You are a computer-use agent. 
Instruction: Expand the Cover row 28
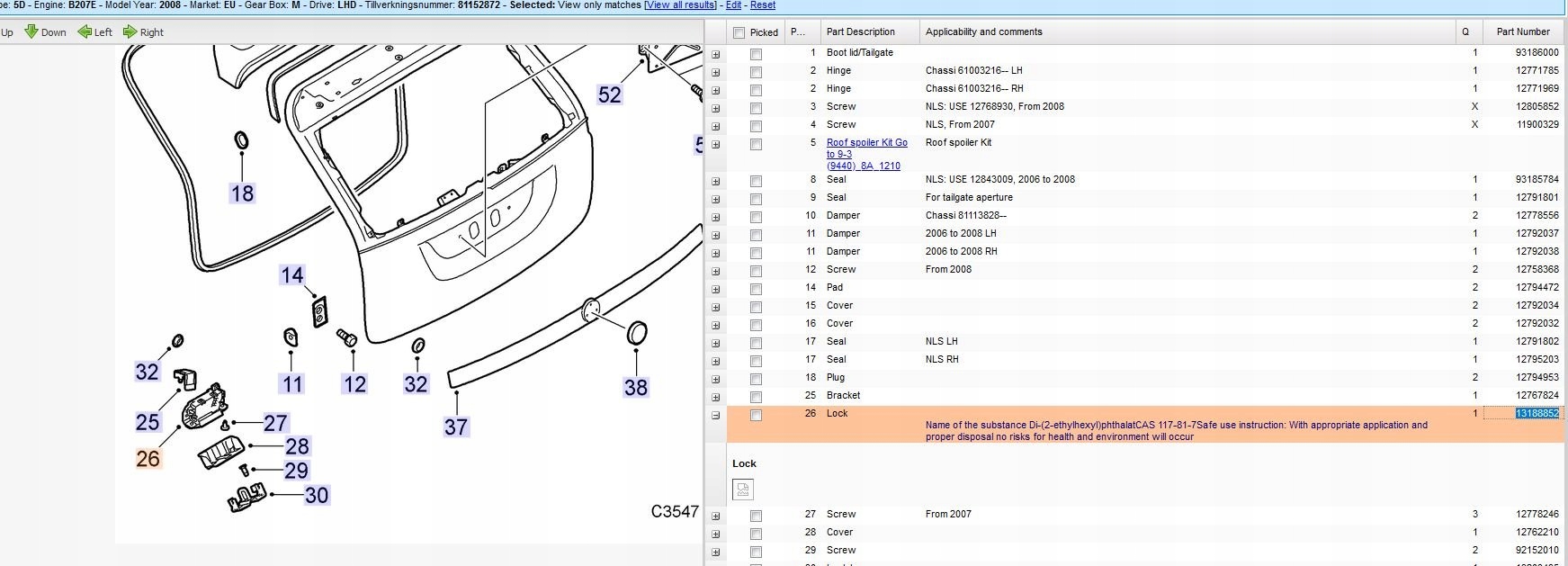click(x=716, y=534)
